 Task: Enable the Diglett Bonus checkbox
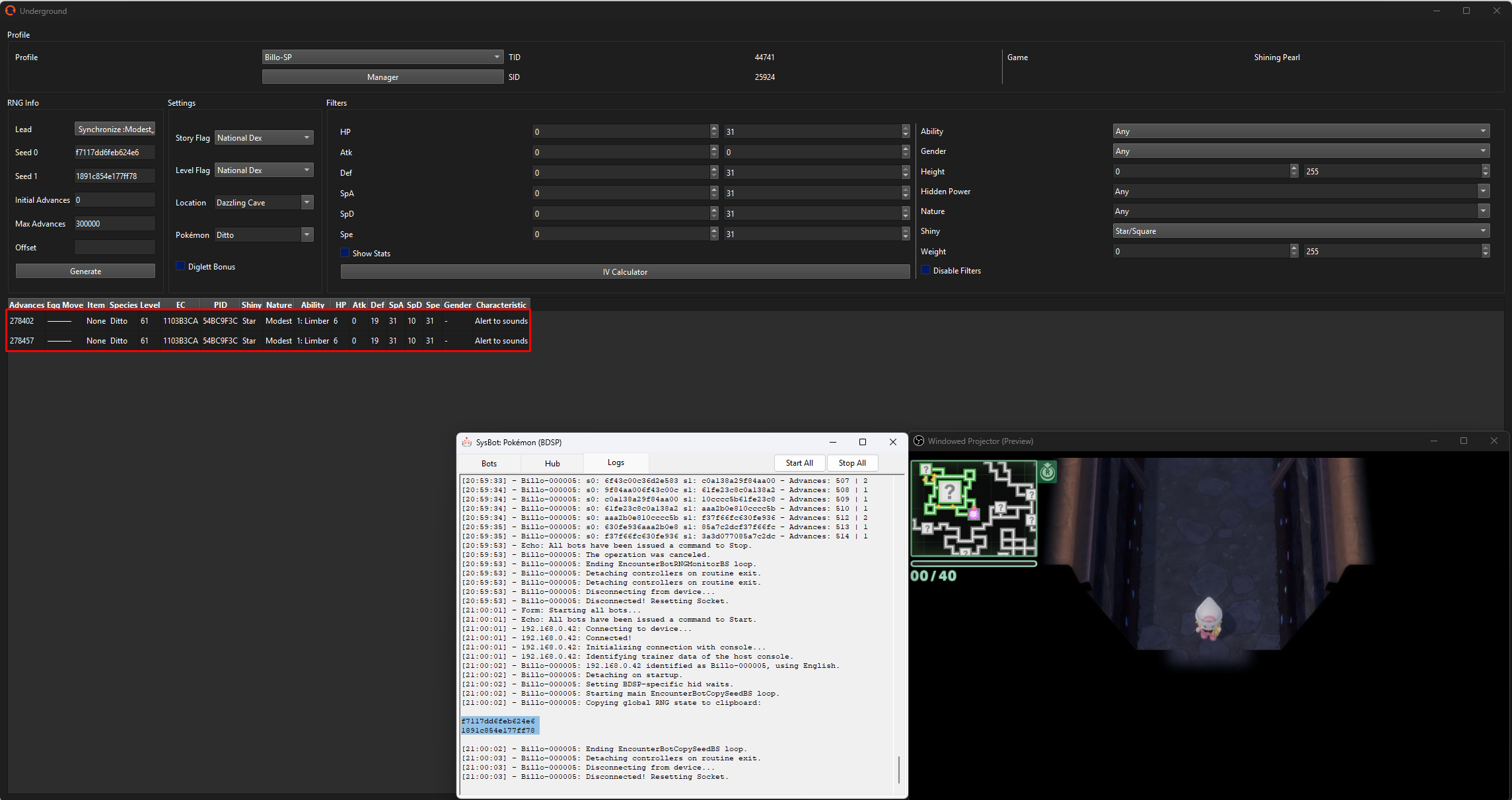pos(180,266)
